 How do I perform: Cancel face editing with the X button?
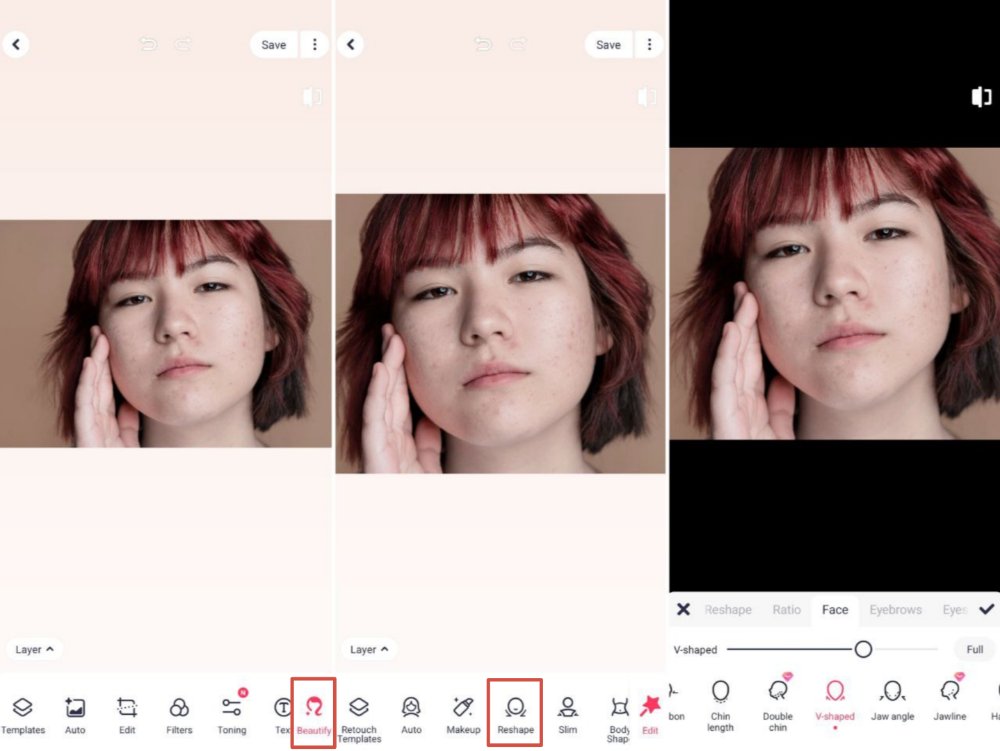(x=683, y=609)
